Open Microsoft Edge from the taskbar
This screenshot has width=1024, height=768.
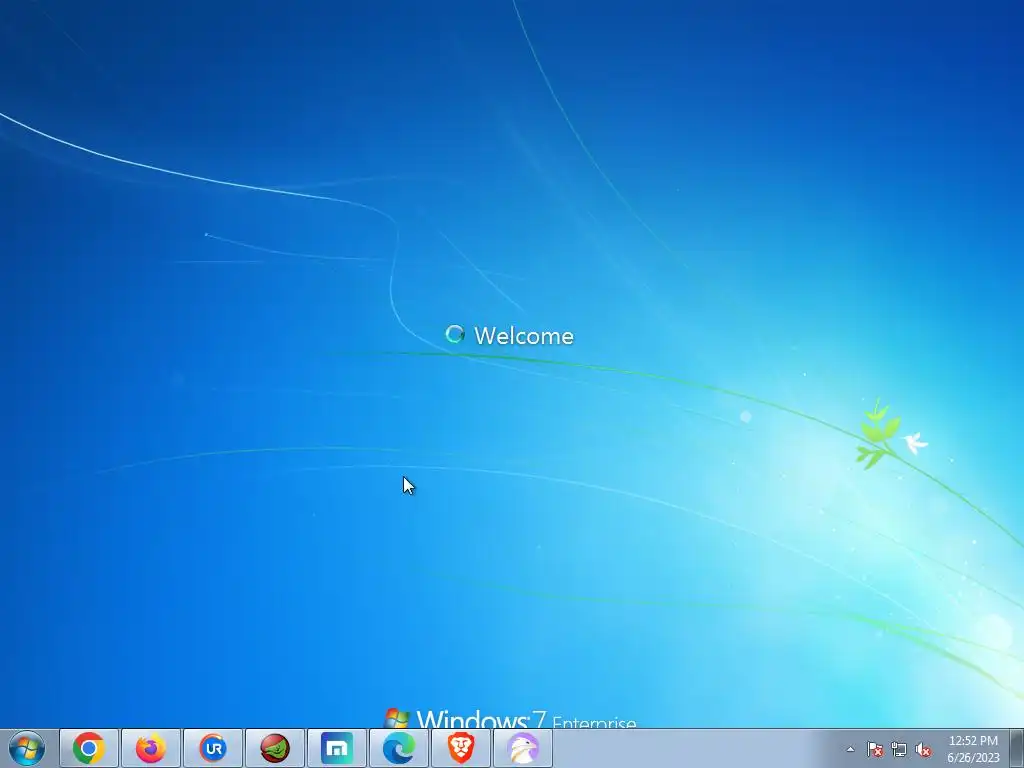[x=399, y=748]
